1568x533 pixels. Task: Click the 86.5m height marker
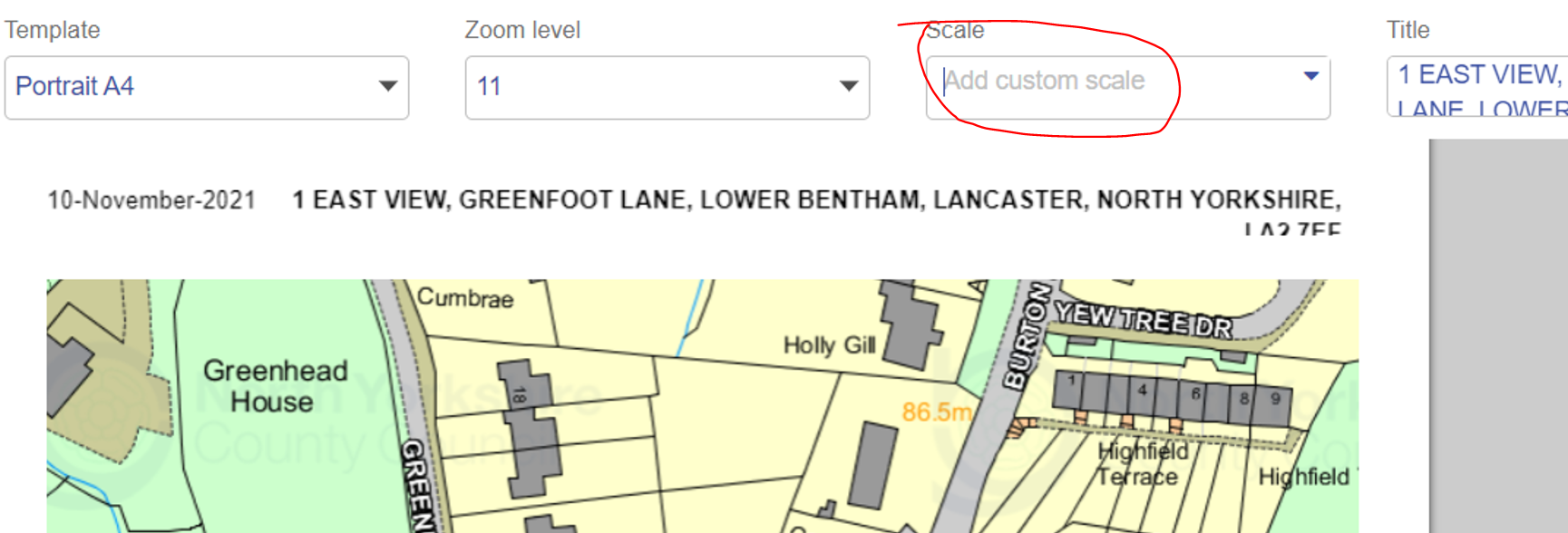(936, 412)
